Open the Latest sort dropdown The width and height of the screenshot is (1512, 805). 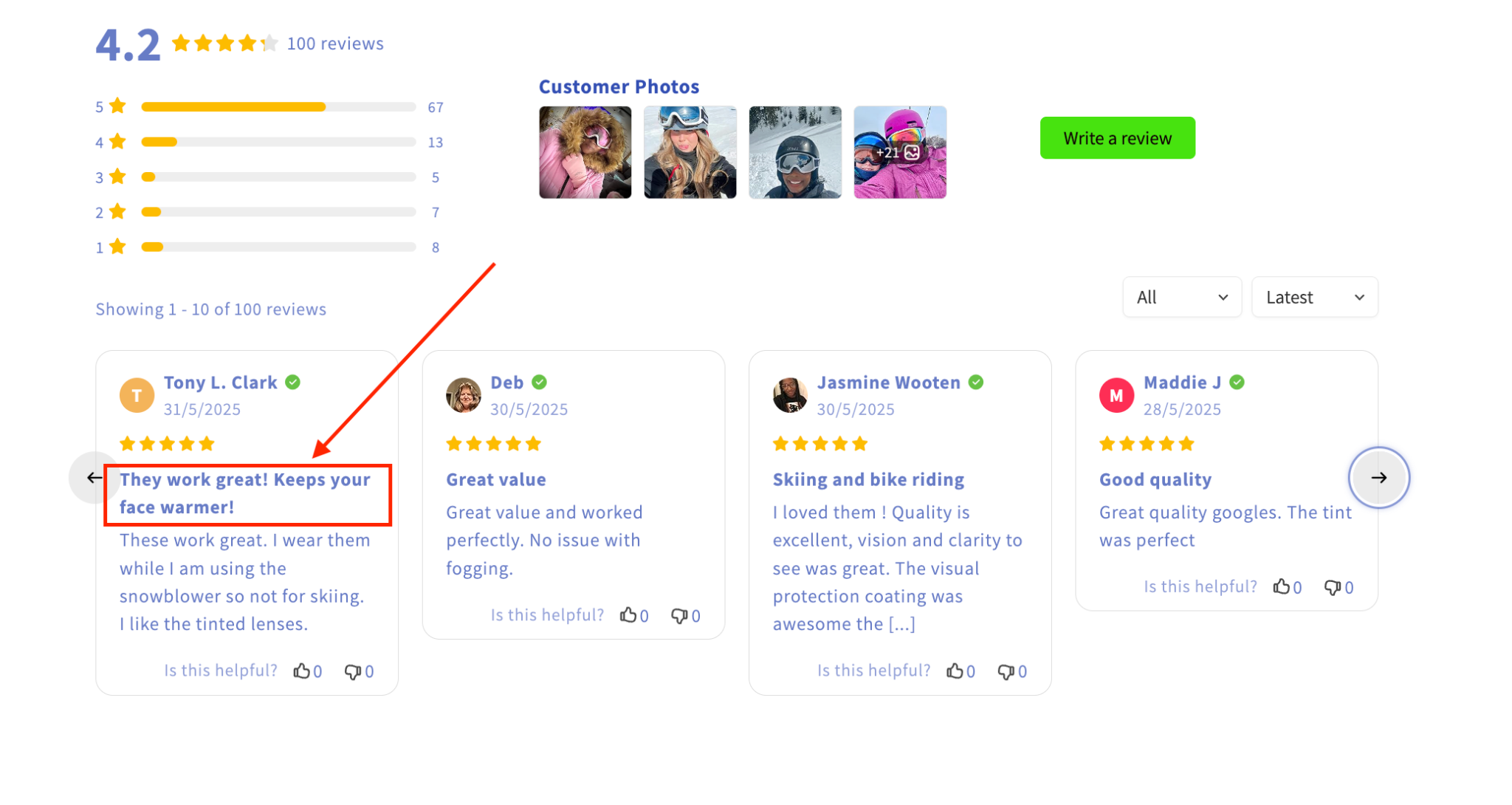click(x=1314, y=297)
